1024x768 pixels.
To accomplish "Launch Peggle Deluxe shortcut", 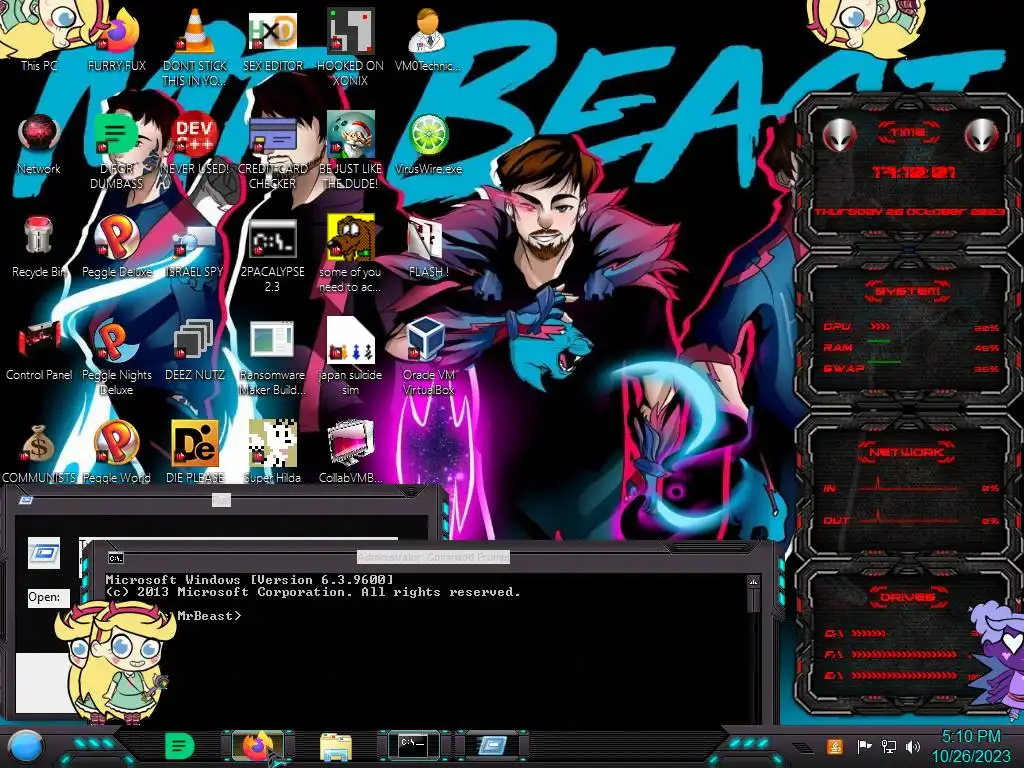I will click(117, 247).
